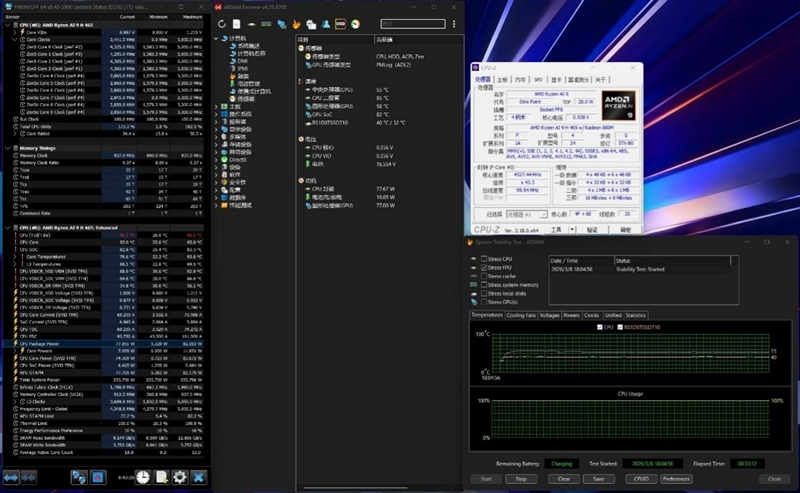Click the Save button in stability test
Image resolution: width=800 pixels, height=493 pixels.
(598, 479)
